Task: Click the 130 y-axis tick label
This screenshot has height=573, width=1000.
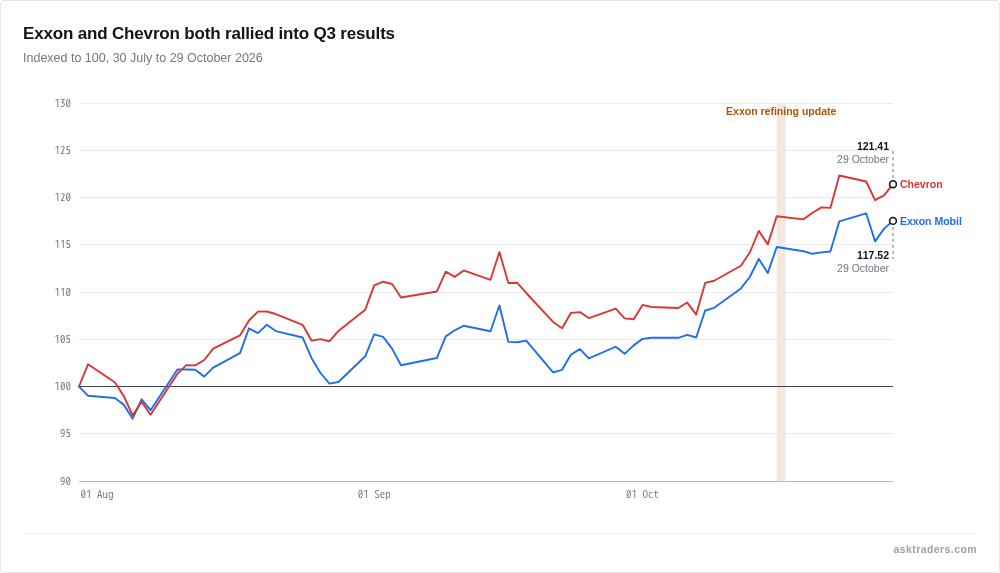Action: tap(62, 103)
